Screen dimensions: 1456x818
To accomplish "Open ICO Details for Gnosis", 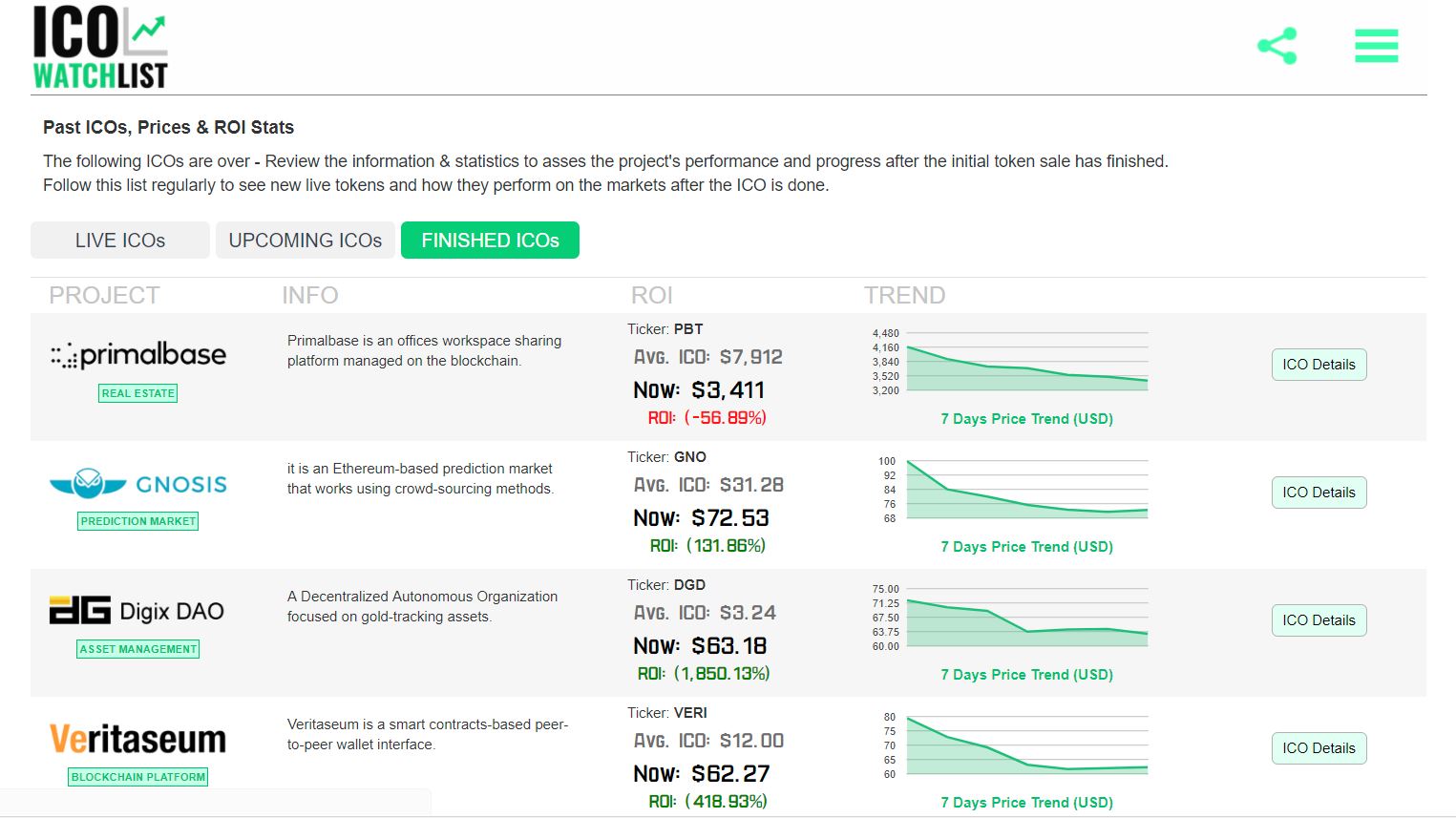I will click(1319, 493).
